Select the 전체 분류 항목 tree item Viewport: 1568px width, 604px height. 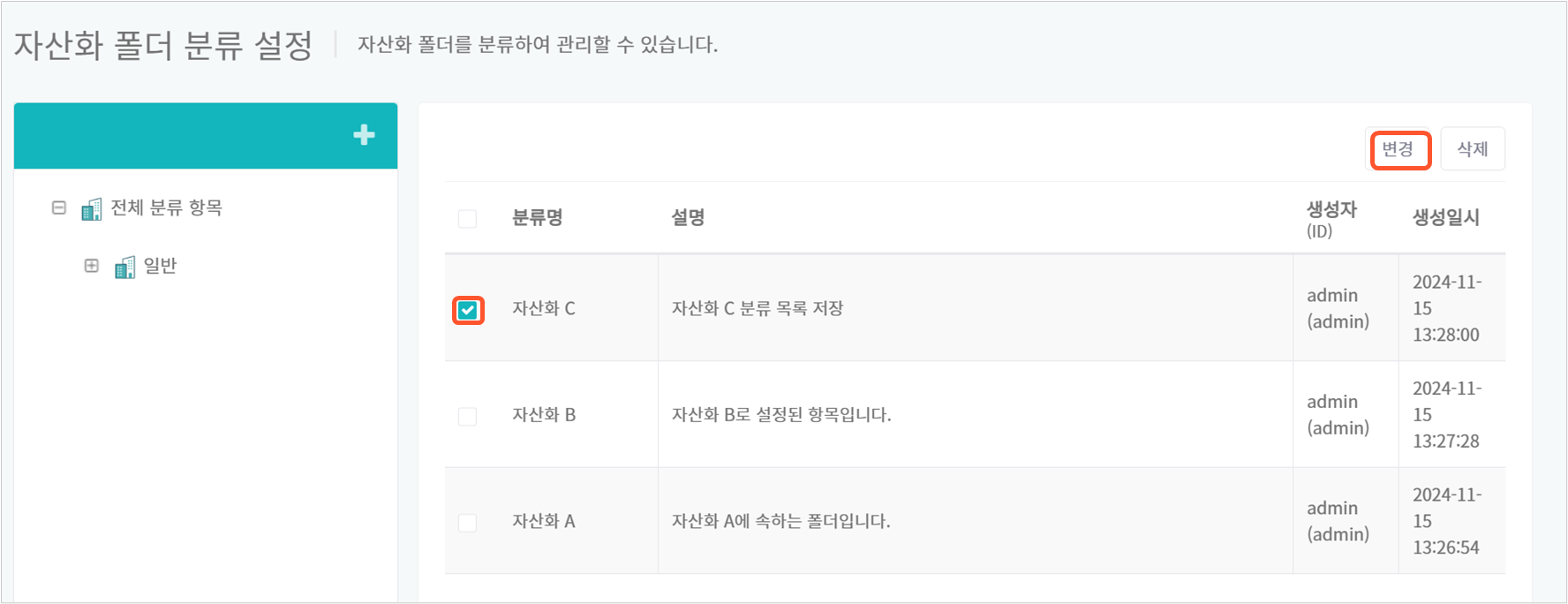click(x=166, y=208)
